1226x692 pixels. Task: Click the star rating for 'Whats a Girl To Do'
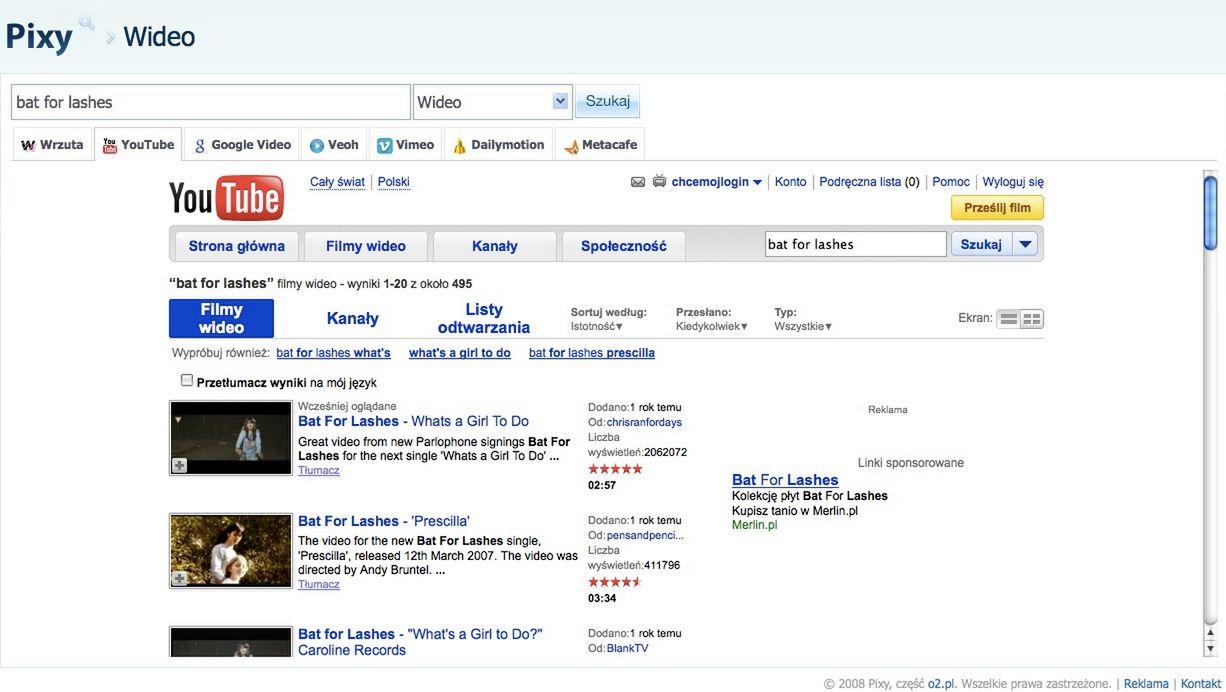pyautogui.click(x=615, y=469)
